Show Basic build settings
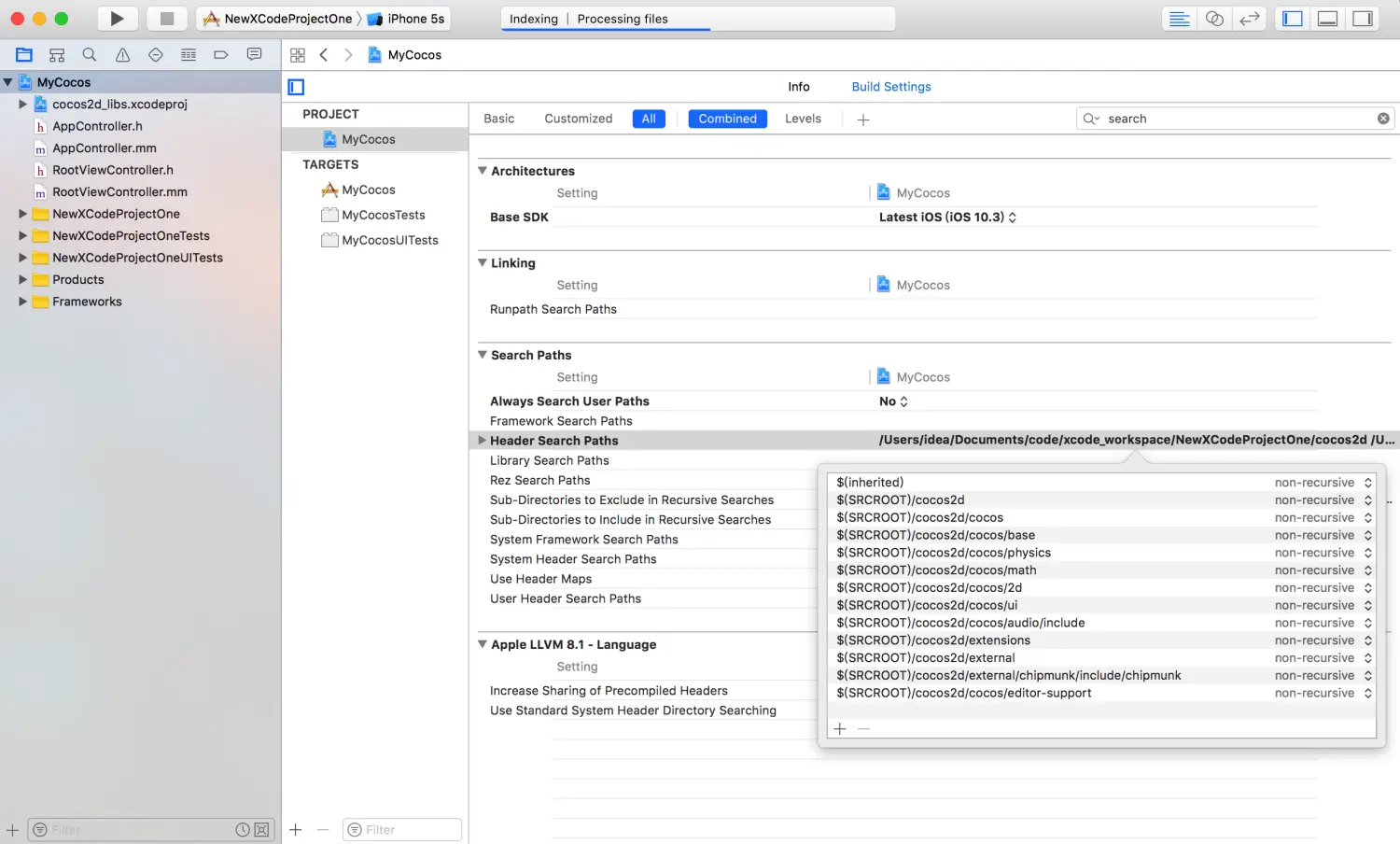The height and width of the screenshot is (844, 1400). (x=499, y=119)
